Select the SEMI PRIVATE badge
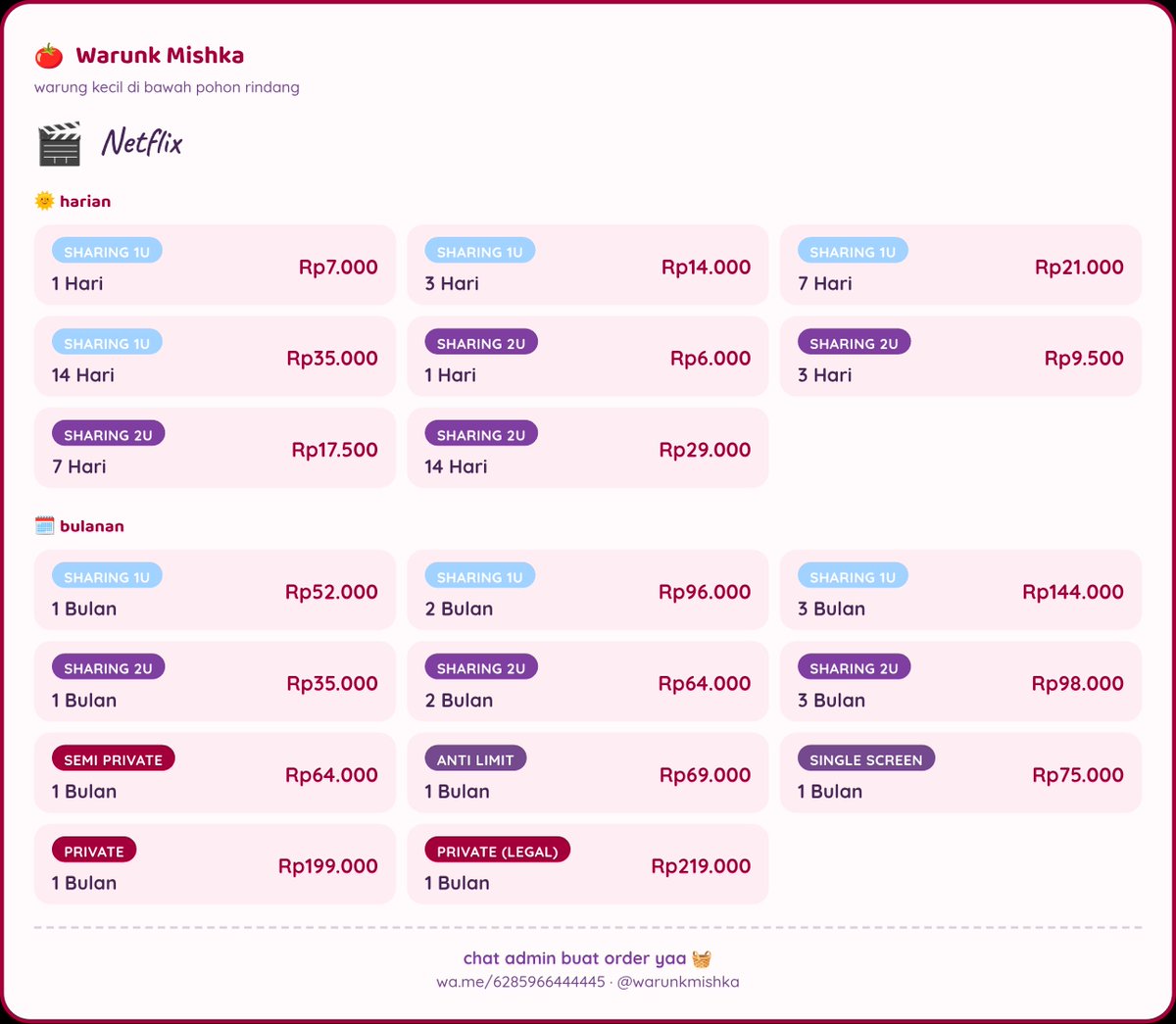The width and height of the screenshot is (1176, 1024). point(114,759)
